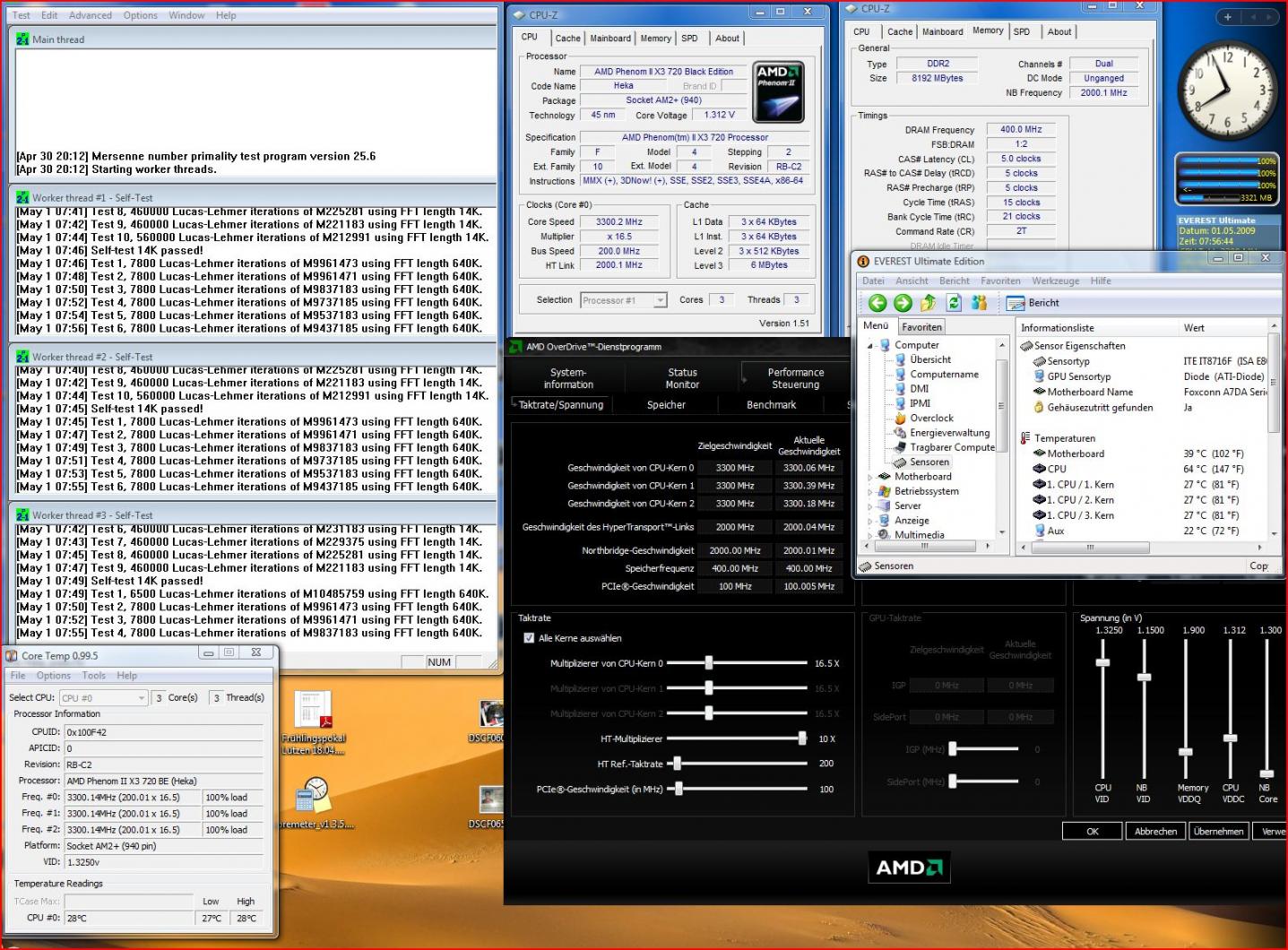The image size is (1288, 950).
Task: Open Prime95 Options menu
Action: [140, 15]
